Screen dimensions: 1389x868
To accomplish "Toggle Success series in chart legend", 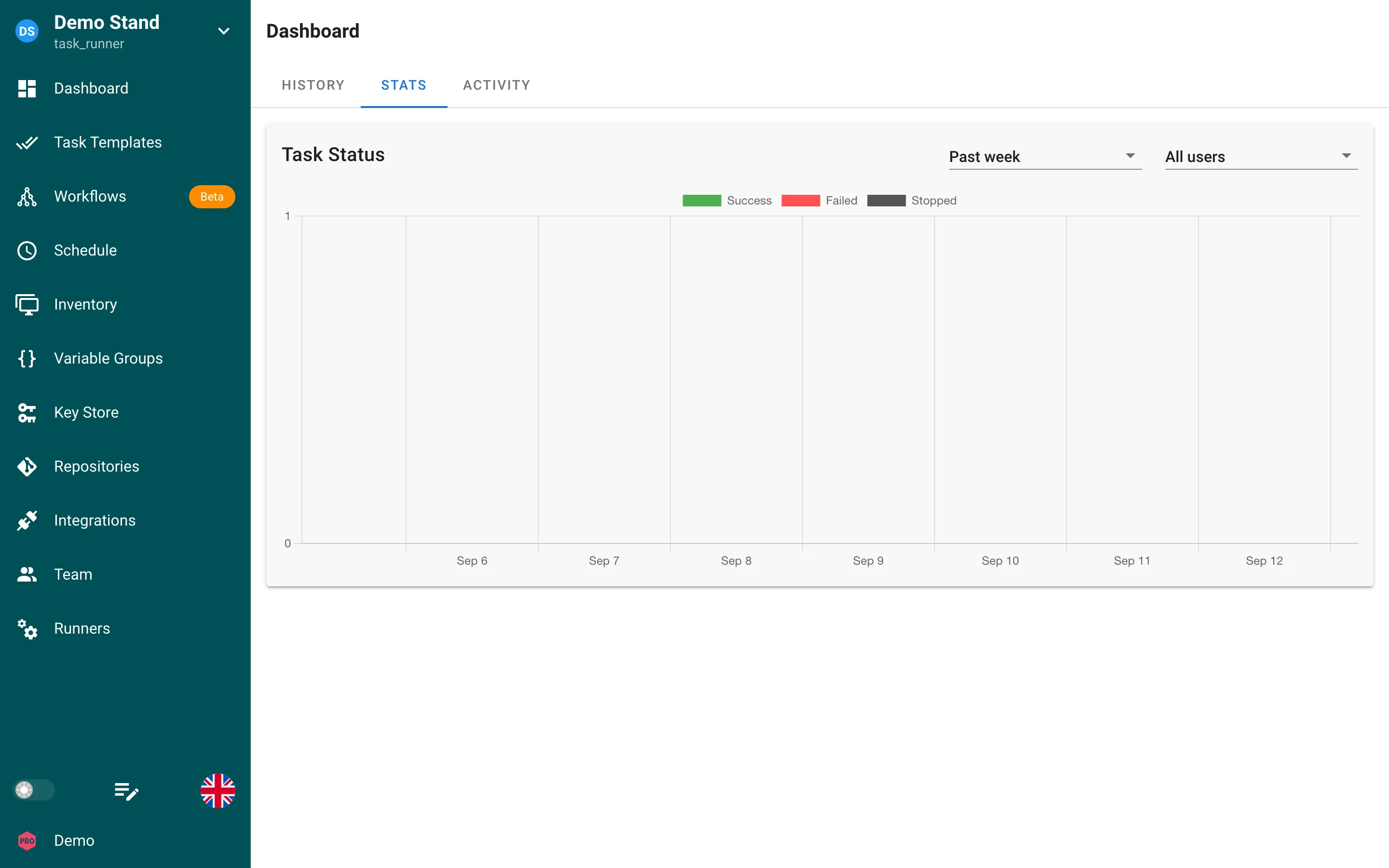I will [x=727, y=200].
